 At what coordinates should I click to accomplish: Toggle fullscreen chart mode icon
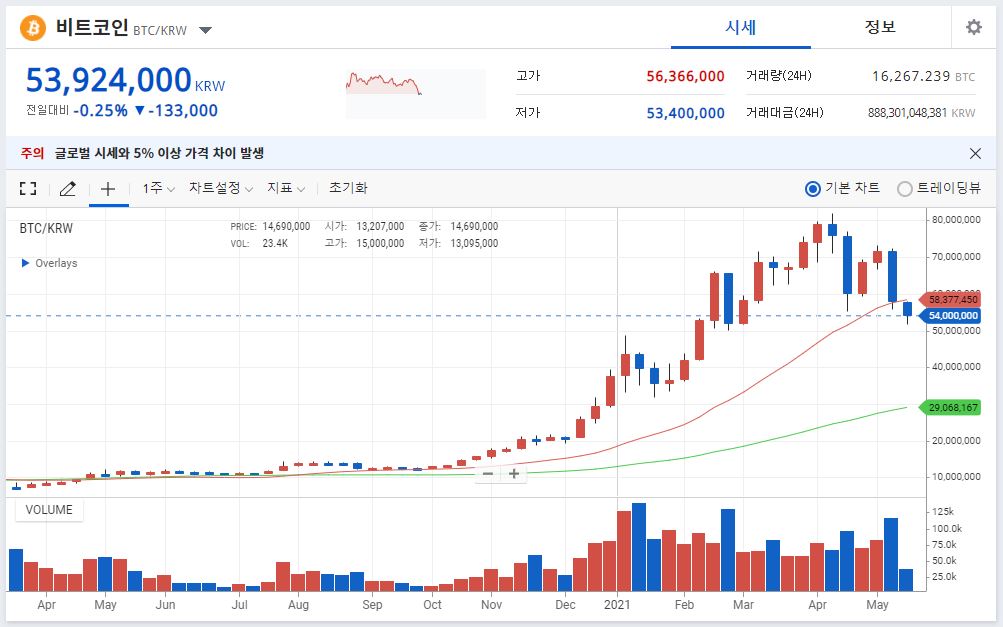(28, 188)
